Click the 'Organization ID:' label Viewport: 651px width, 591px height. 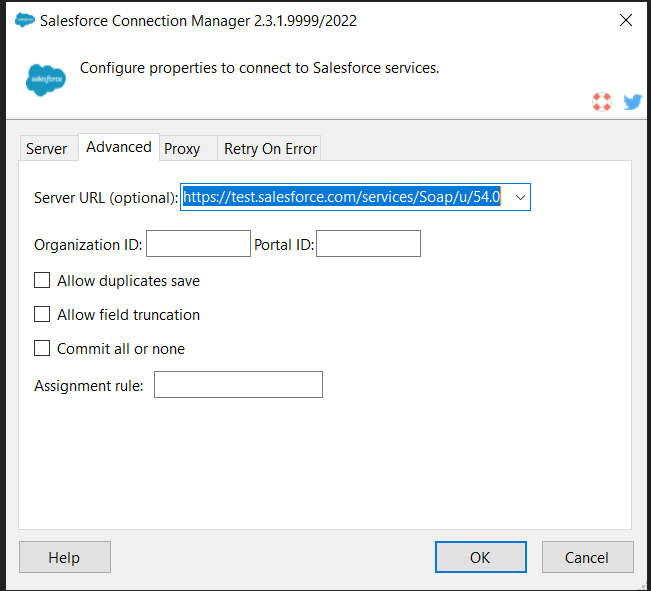click(88, 245)
